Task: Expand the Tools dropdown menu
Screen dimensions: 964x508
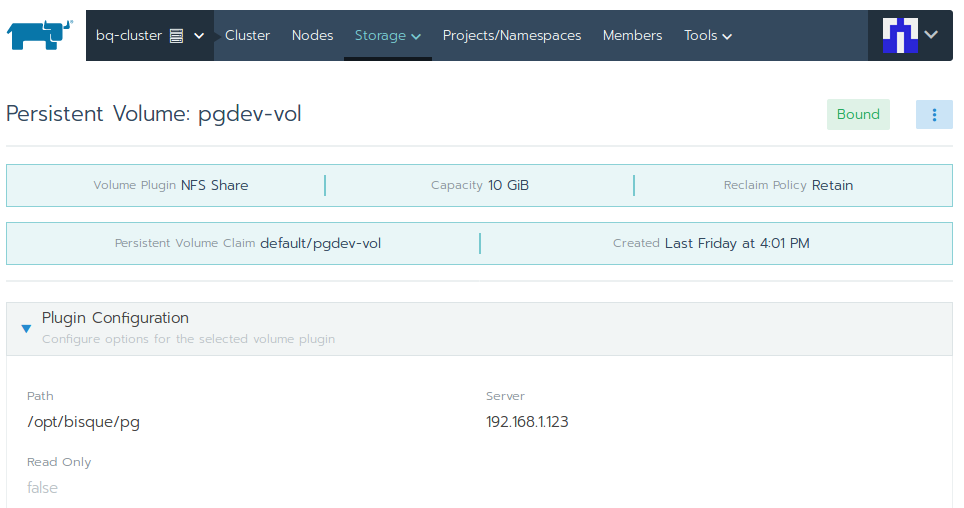Action: click(x=708, y=35)
